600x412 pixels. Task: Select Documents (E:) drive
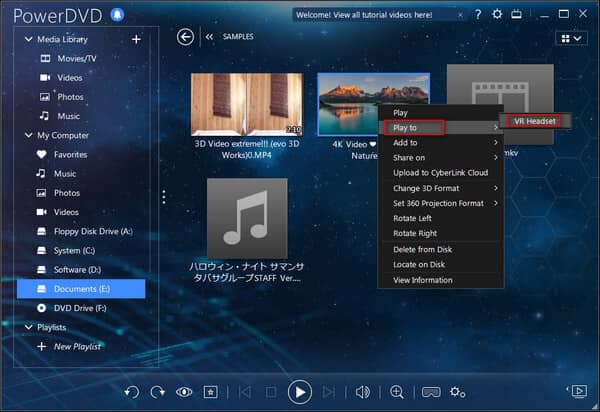(81, 289)
